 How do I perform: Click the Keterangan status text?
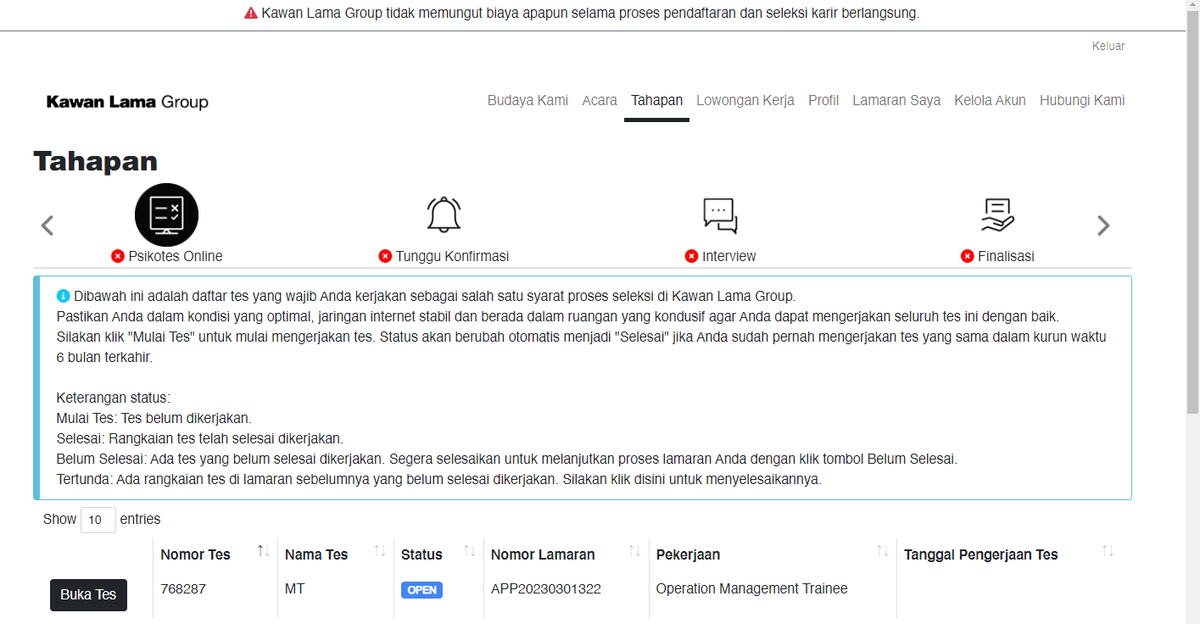[113, 397]
